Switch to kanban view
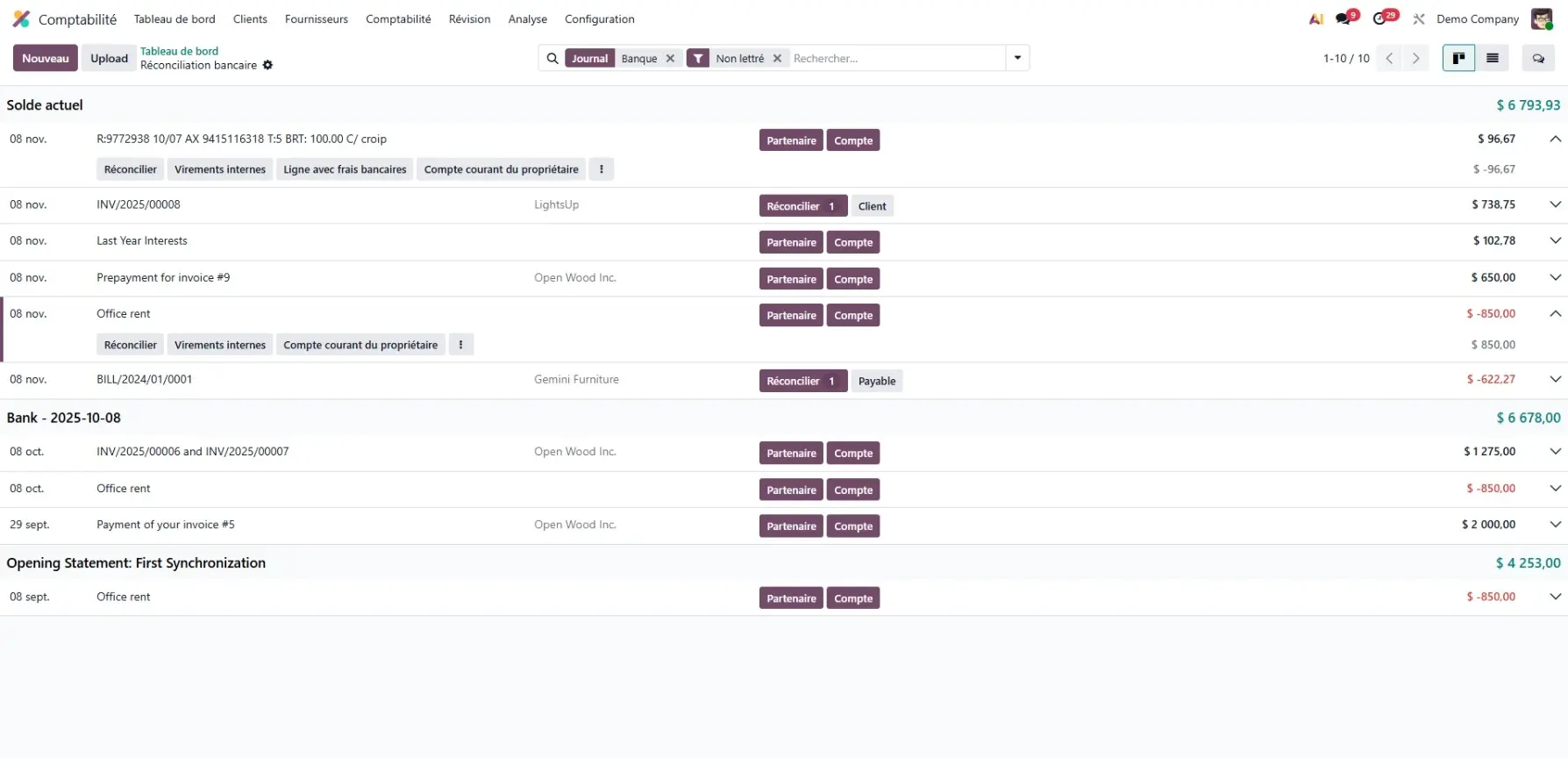 coord(1458,58)
